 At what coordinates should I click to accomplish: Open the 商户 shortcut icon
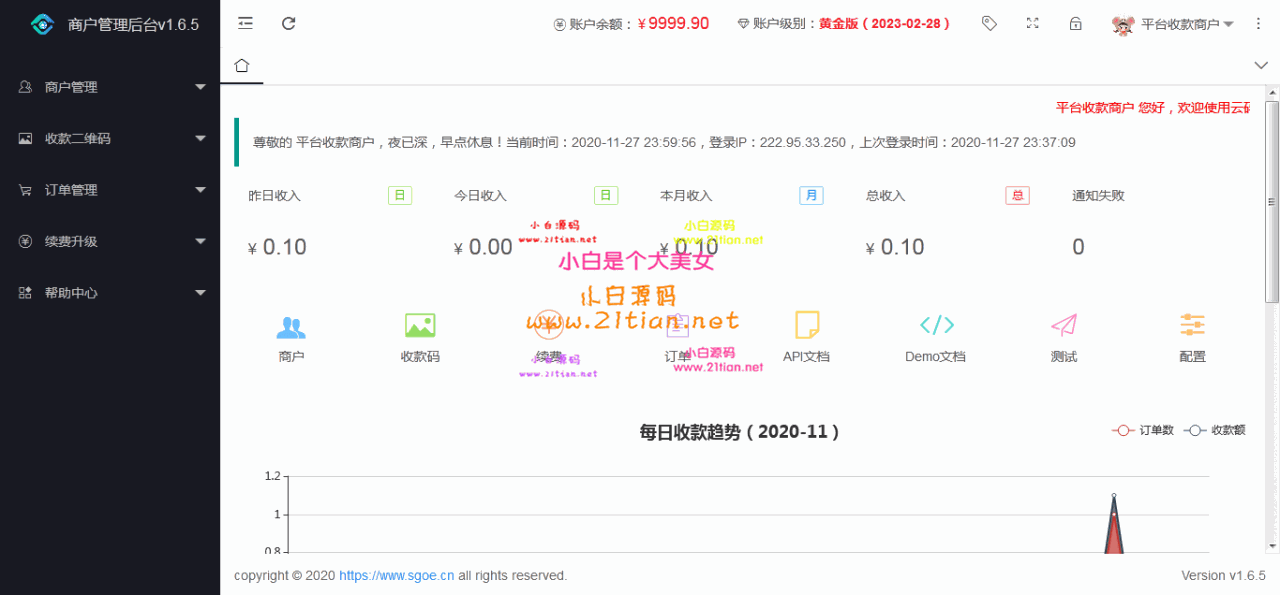click(291, 326)
